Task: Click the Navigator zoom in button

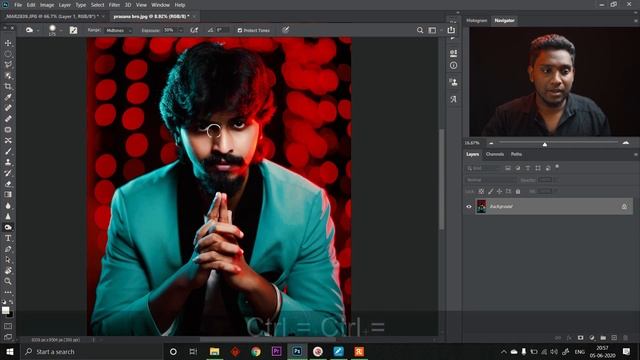Action: coord(626,143)
